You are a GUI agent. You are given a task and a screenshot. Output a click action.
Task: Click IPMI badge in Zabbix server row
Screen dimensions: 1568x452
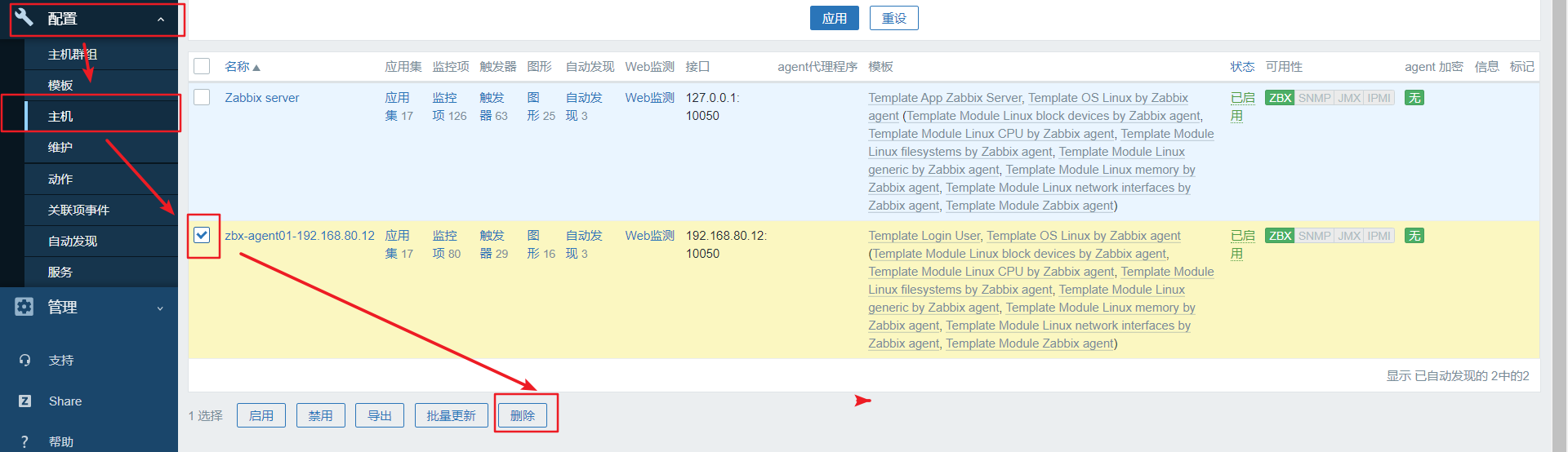[1379, 98]
